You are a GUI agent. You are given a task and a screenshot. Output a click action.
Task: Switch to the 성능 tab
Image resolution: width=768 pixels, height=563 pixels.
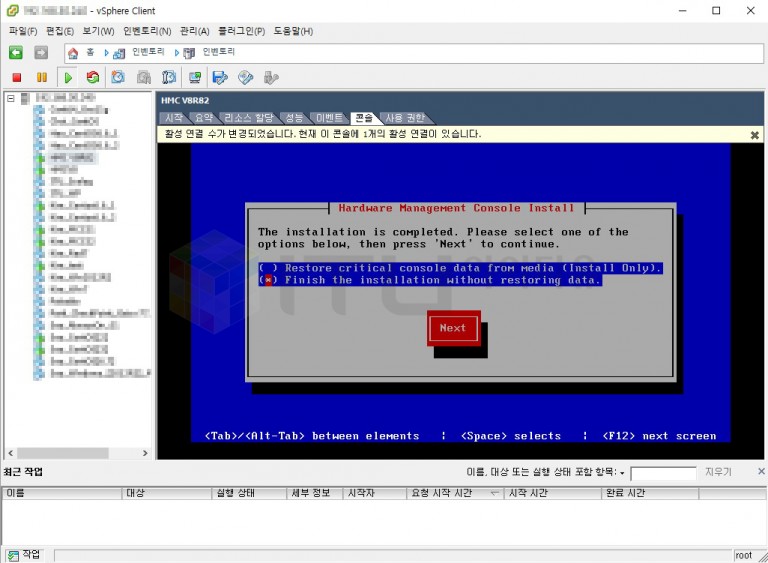click(293, 118)
